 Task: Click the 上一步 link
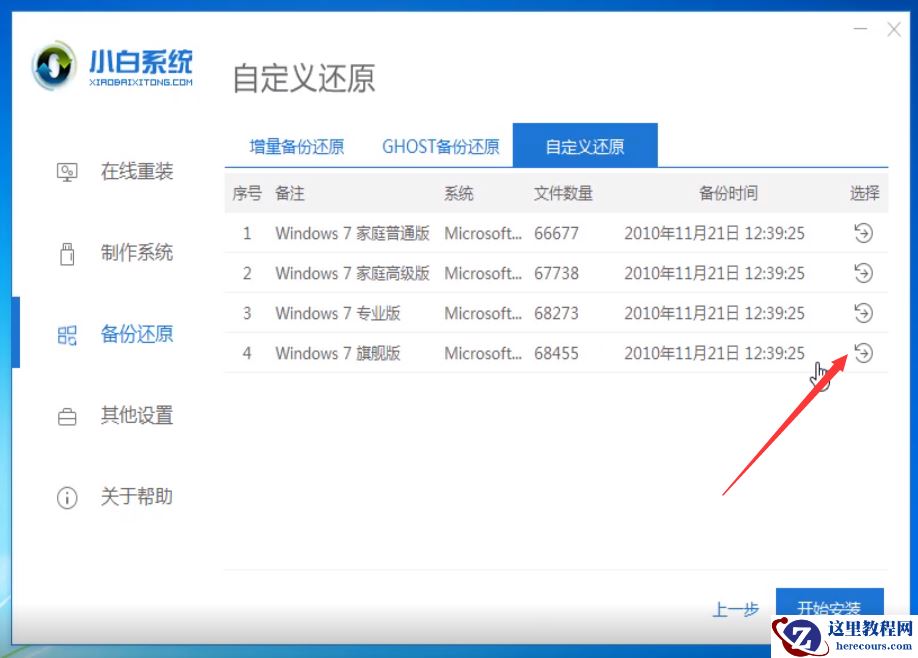click(736, 608)
